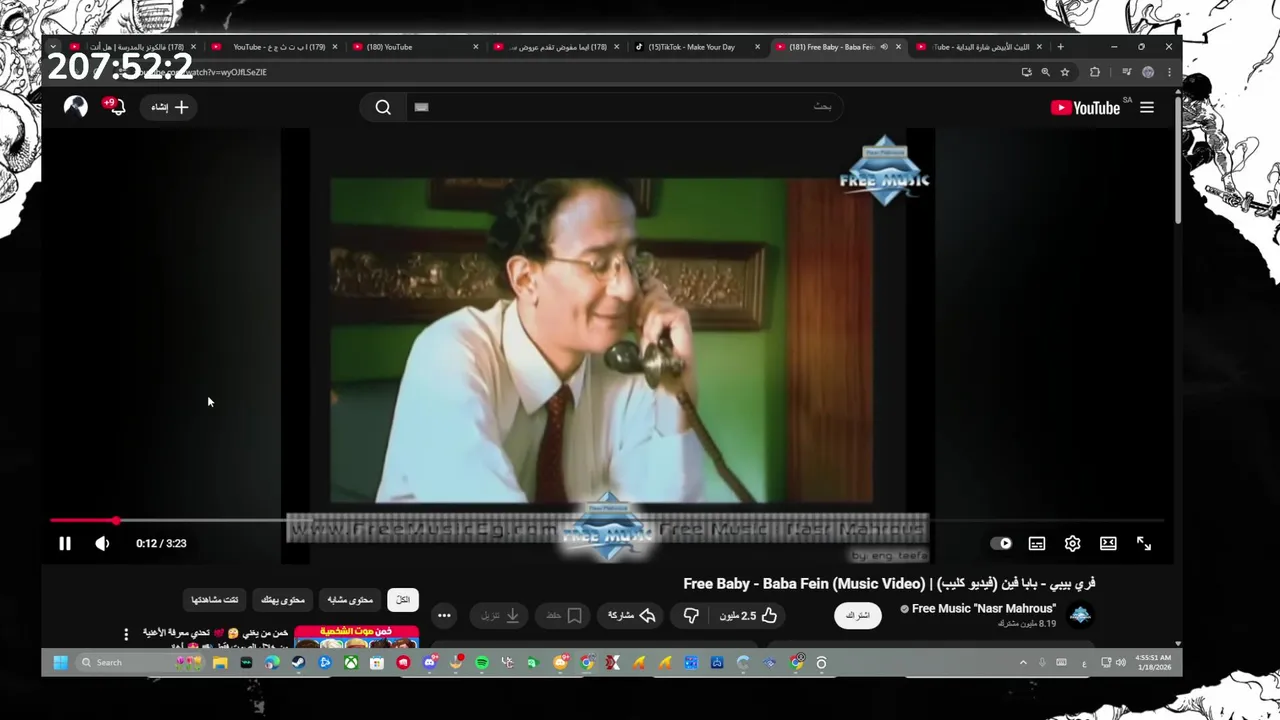1280x720 pixels.
Task: Click the page vertical scrollbar
Action: click(1178, 160)
